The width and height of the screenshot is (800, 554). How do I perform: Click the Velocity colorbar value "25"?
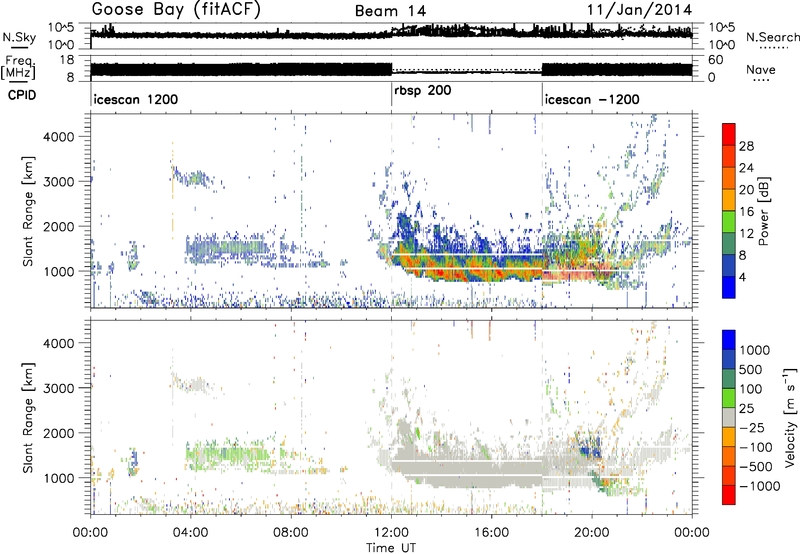(746, 408)
